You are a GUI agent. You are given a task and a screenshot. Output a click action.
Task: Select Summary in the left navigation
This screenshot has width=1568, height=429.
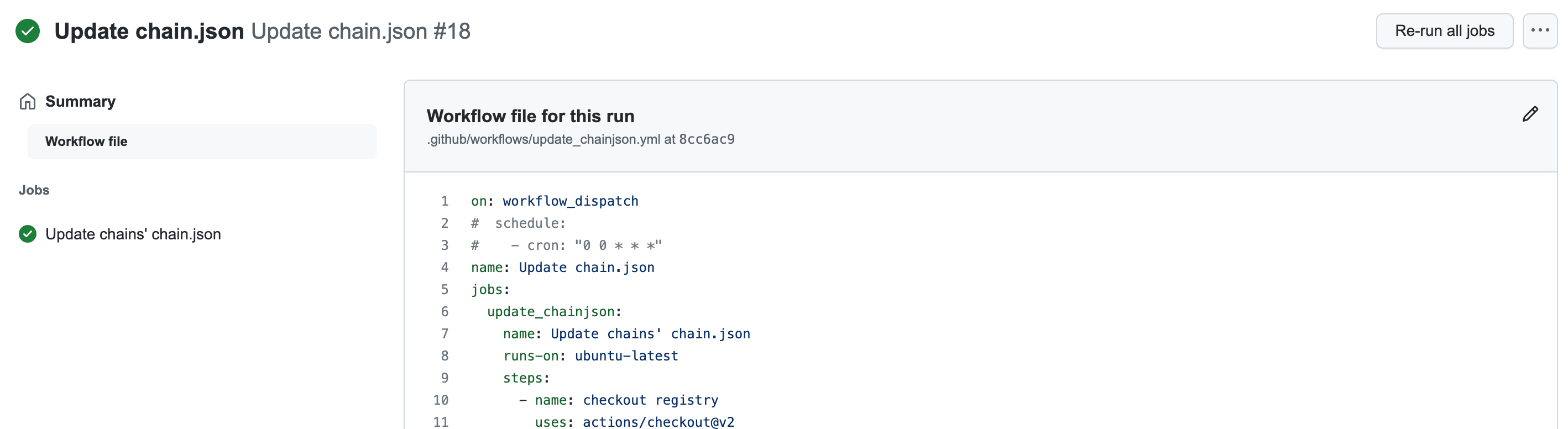(80, 101)
